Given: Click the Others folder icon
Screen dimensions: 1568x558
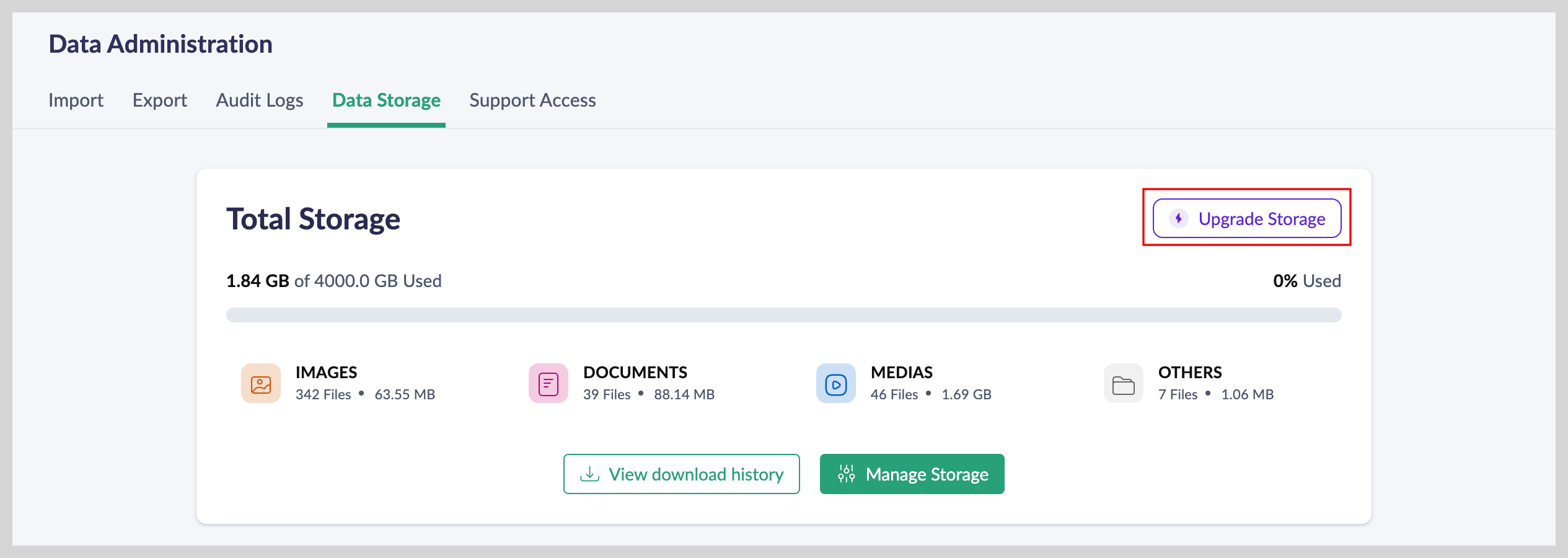Looking at the screenshot, I should tap(1123, 384).
